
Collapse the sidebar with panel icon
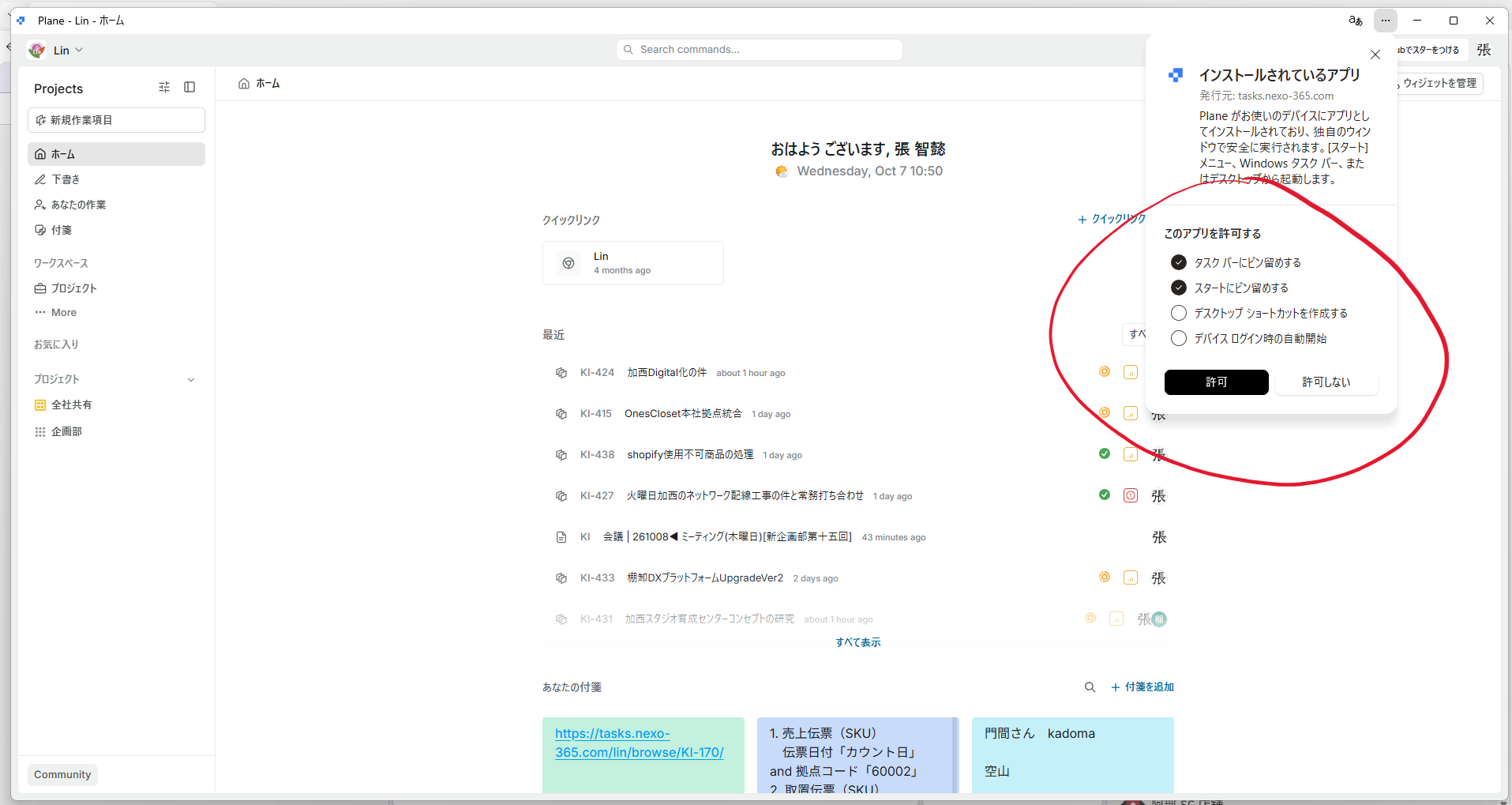[189, 88]
